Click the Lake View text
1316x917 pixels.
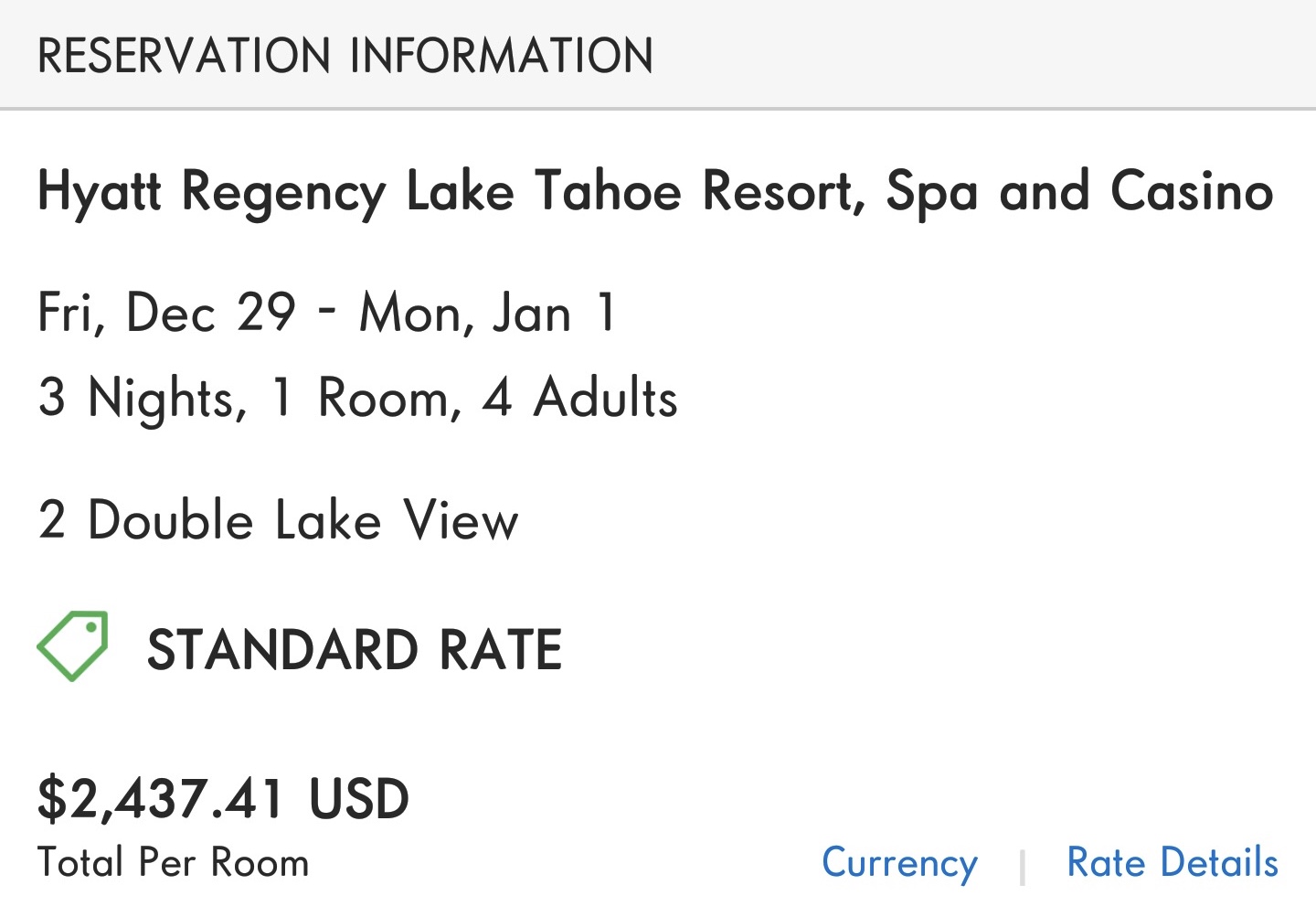pos(397,521)
